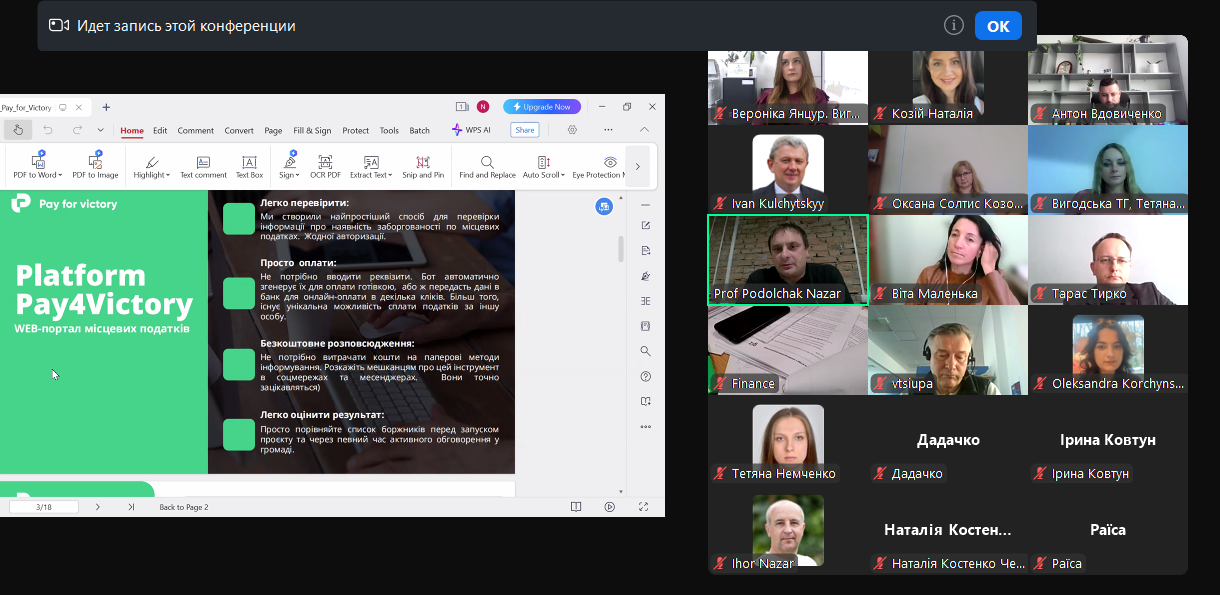
Task: Select the Text Box tool
Action: tap(249, 166)
